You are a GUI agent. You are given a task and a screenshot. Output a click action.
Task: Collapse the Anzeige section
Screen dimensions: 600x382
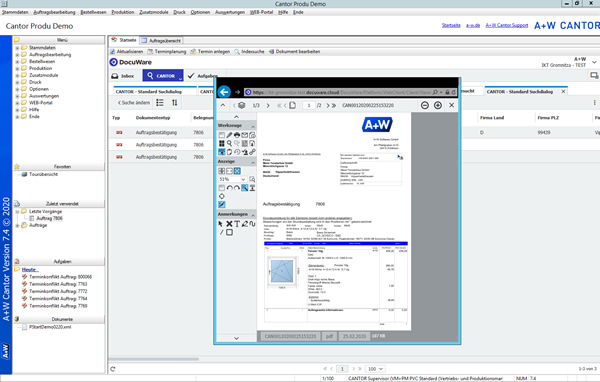coord(253,162)
